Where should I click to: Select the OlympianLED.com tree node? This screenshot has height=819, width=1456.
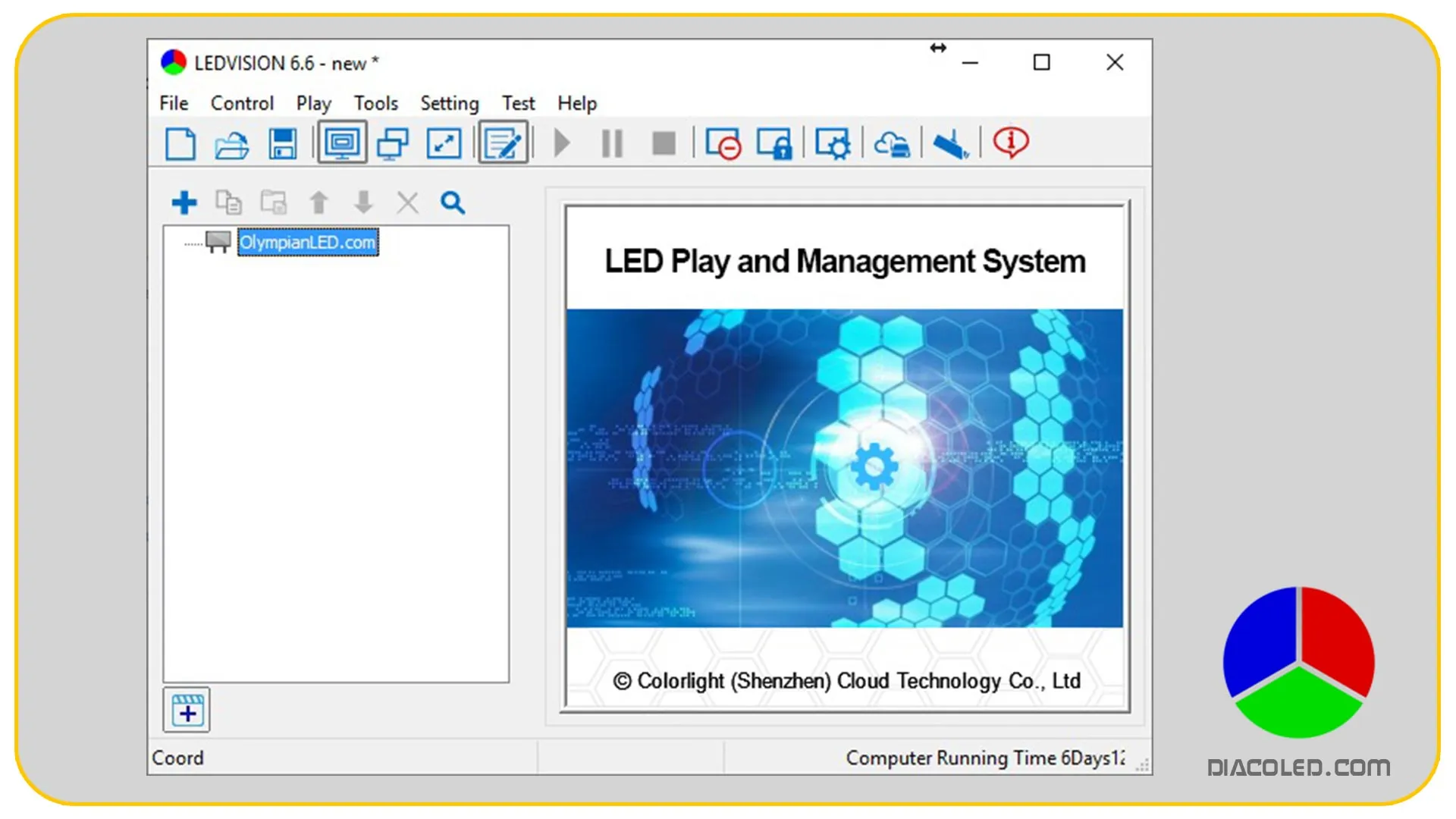point(308,242)
